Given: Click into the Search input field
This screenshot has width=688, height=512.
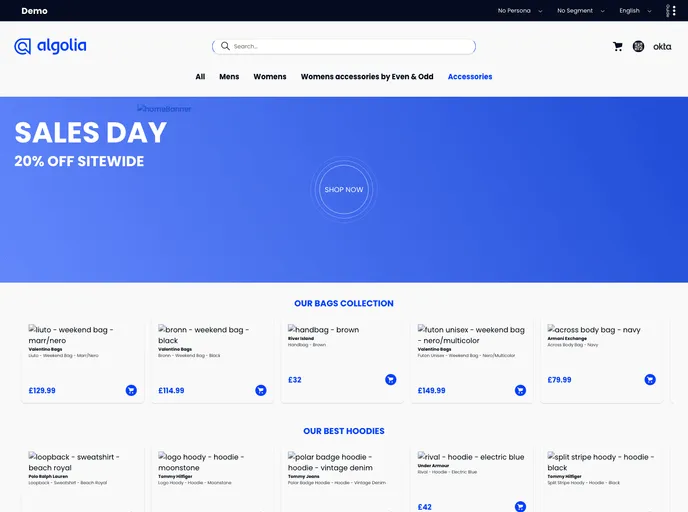Looking at the screenshot, I should pyautogui.click(x=344, y=47).
